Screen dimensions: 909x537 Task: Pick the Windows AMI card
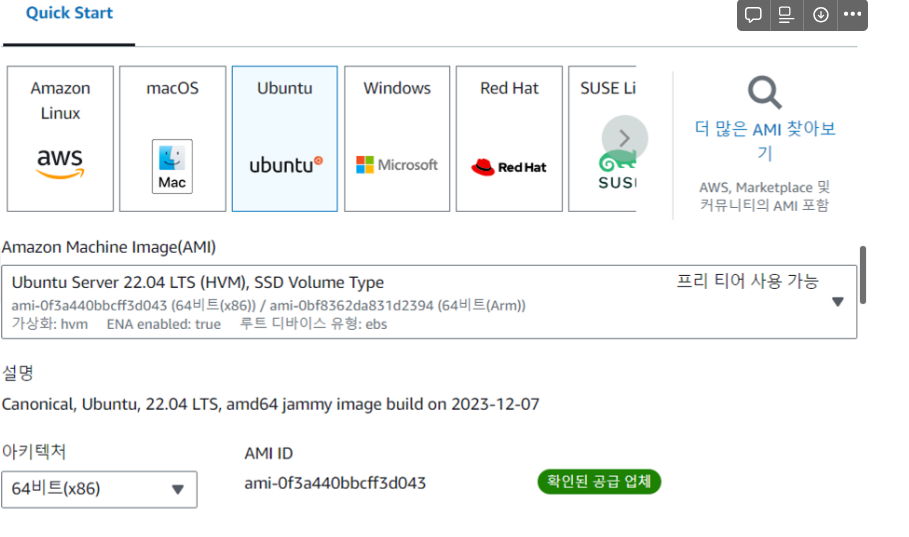click(x=397, y=139)
